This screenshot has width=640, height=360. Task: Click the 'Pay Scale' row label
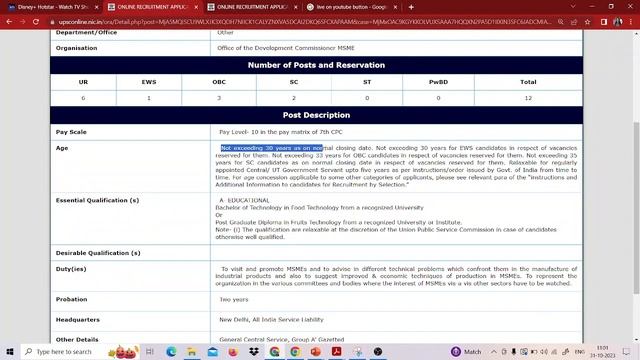(x=71, y=132)
